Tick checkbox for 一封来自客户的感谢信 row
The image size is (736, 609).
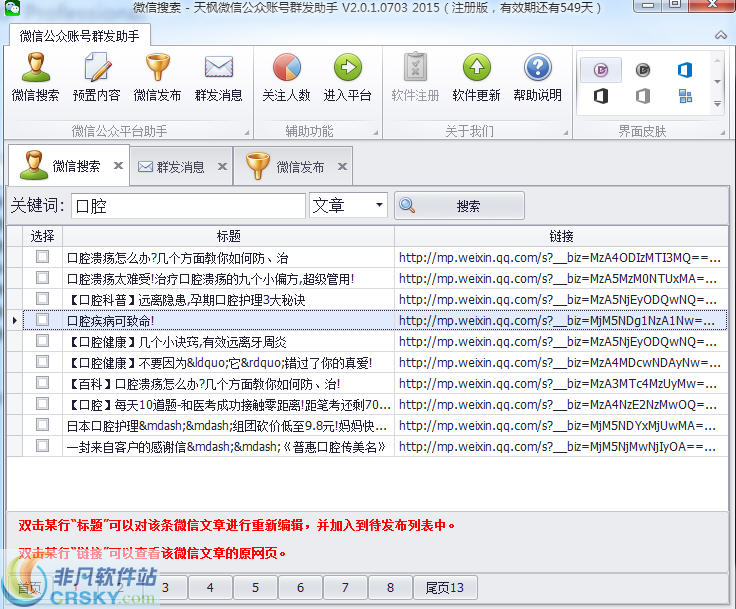[x=42, y=446]
